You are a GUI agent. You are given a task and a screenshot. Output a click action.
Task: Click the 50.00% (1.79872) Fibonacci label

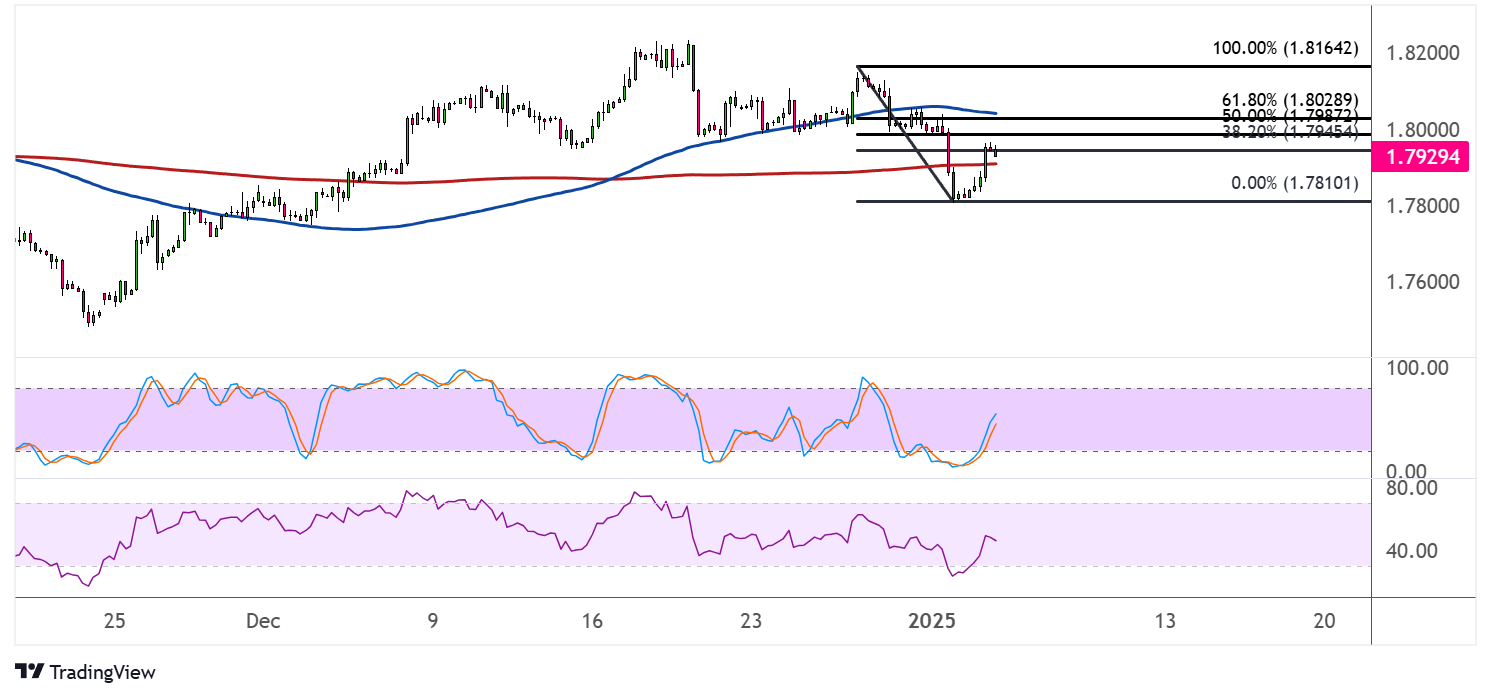click(1290, 116)
